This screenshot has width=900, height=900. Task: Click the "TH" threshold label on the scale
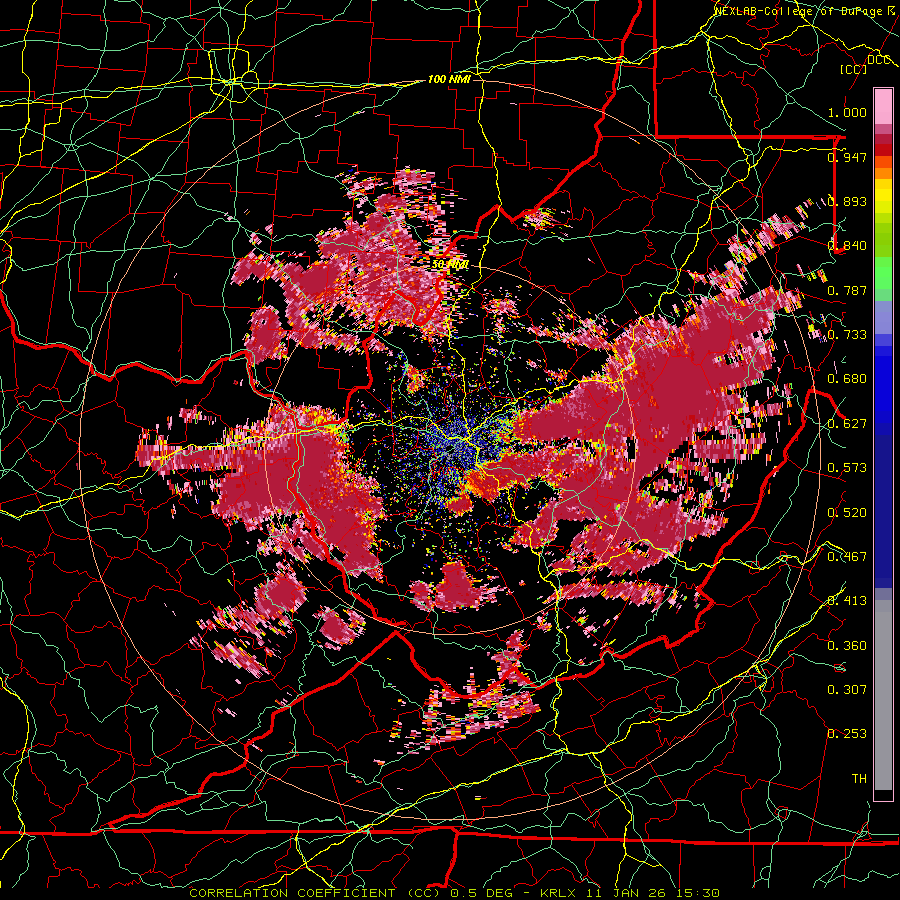coord(859,779)
